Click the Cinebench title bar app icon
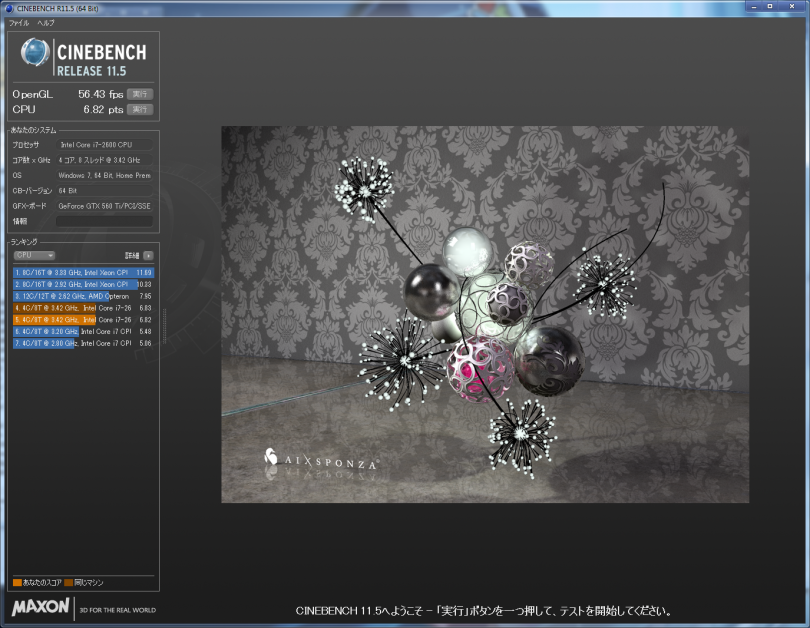This screenshot has height=628, width=810. click(x=9, y=7)
